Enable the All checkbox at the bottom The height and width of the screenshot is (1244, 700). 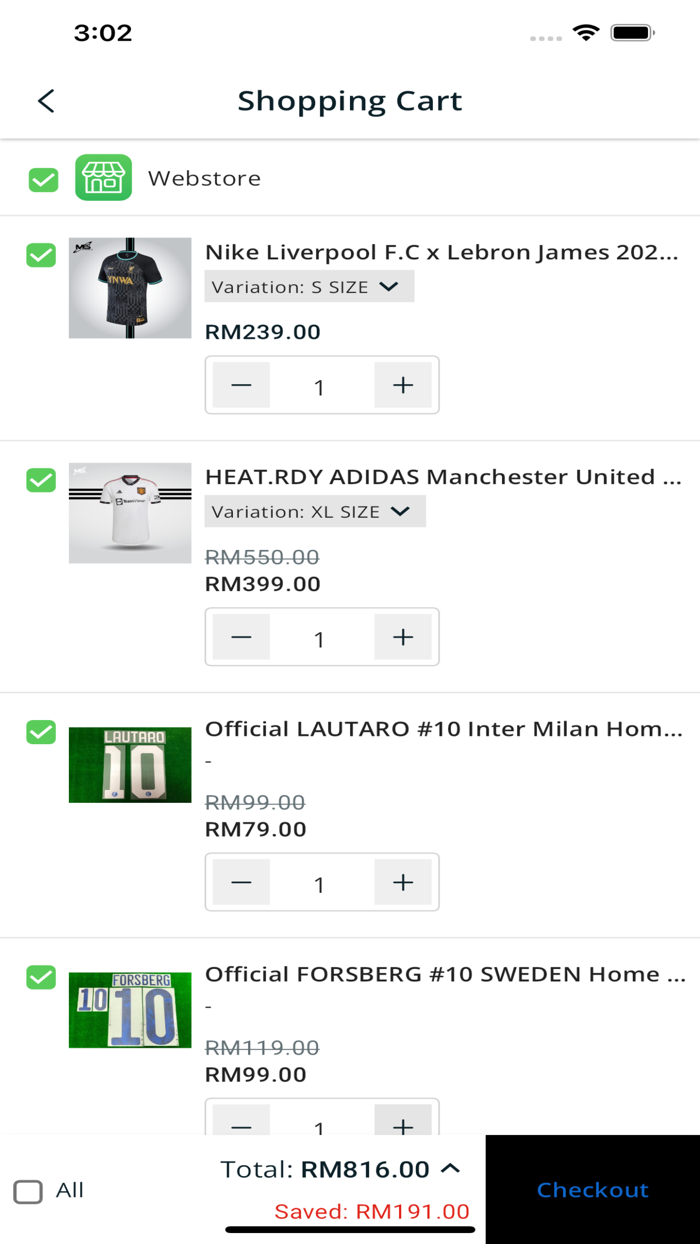tap(29, 1191)
